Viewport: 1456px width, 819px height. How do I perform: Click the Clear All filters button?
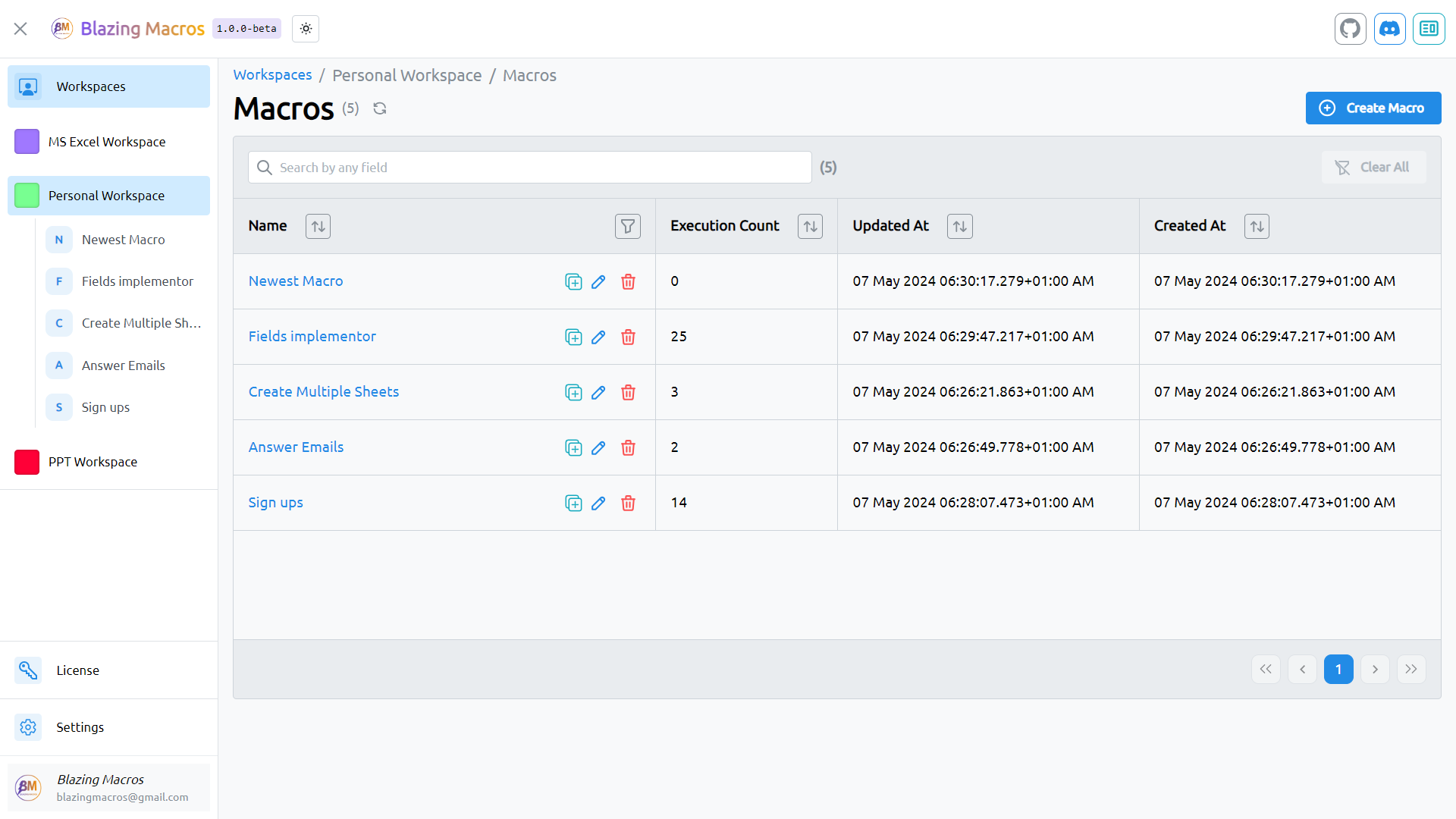(1373, 167)
